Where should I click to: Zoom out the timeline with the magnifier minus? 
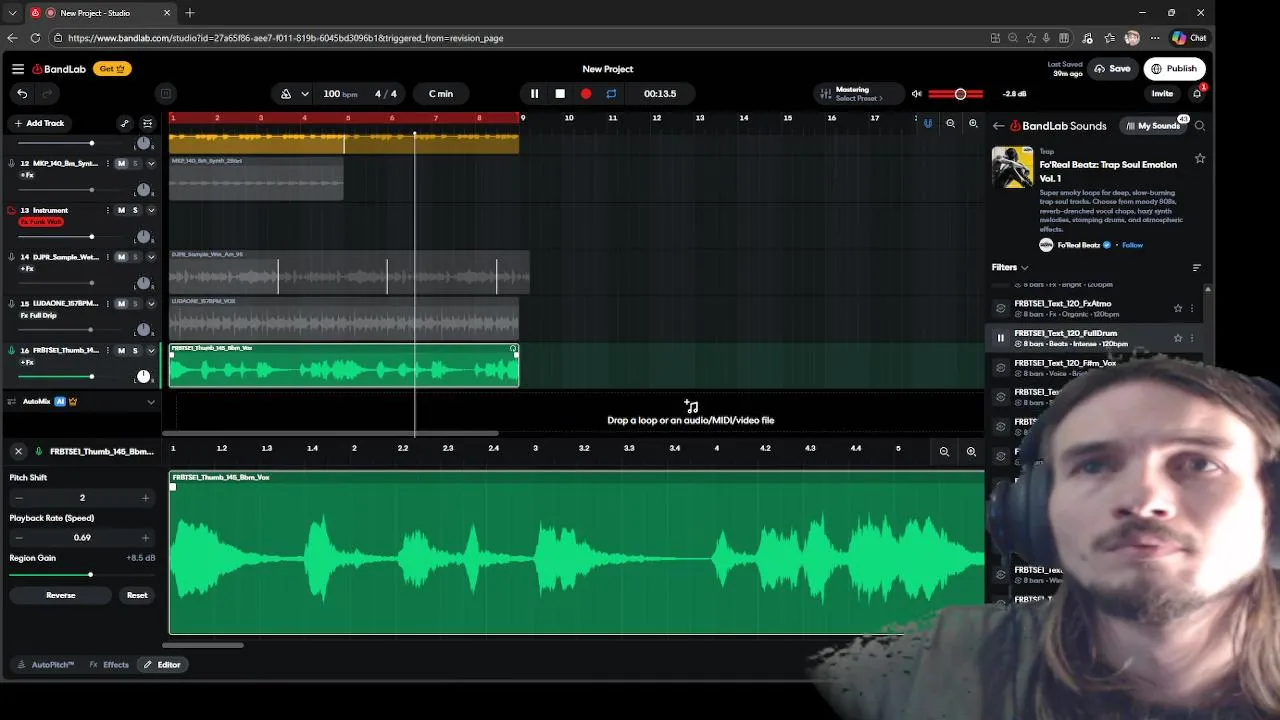(951, 124)
